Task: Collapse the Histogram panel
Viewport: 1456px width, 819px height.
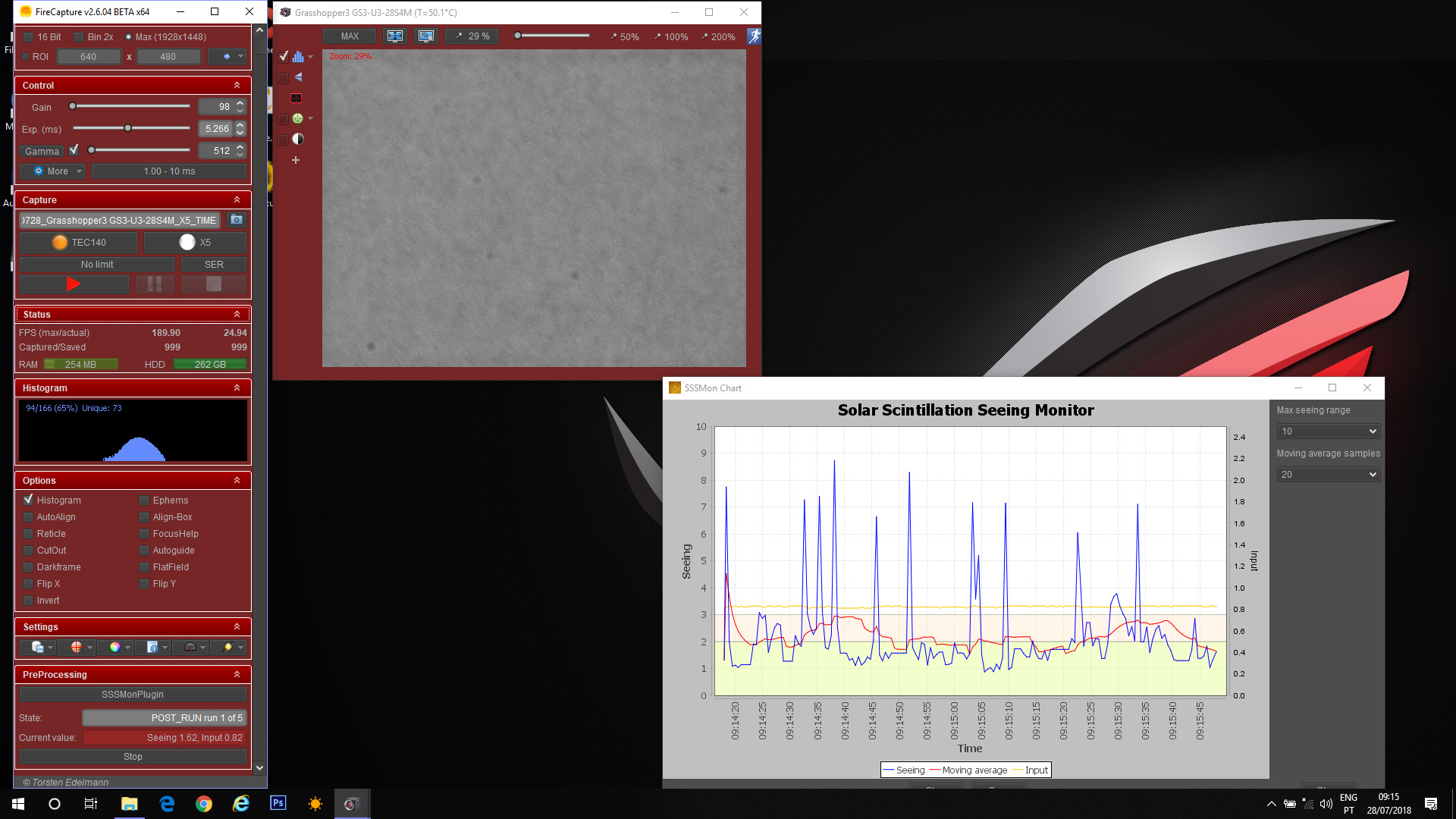Action: tap(237, 388)
